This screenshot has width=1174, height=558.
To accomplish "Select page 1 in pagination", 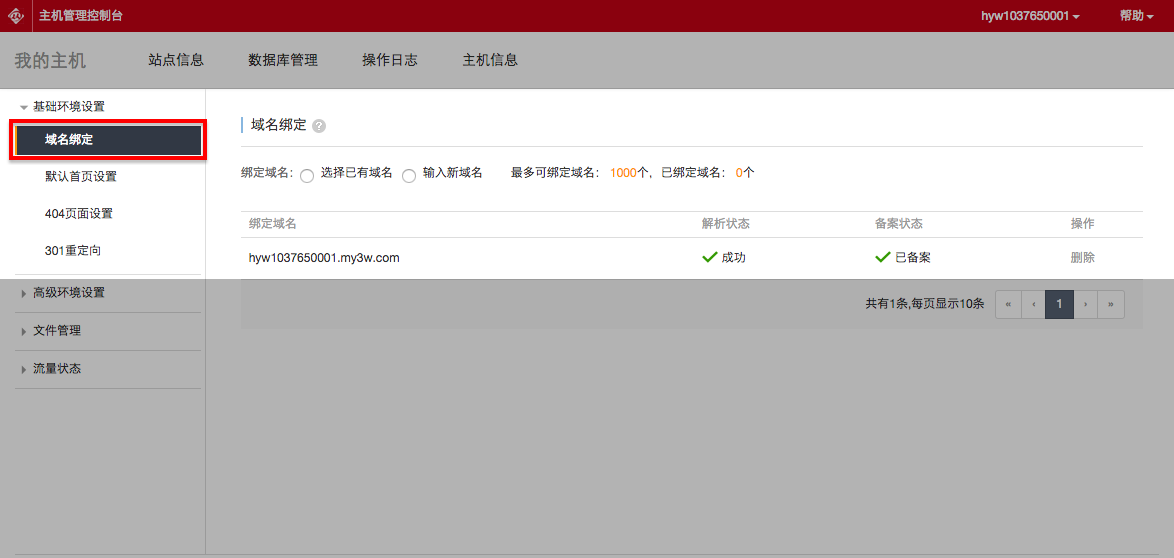I will pos(1059,304).
